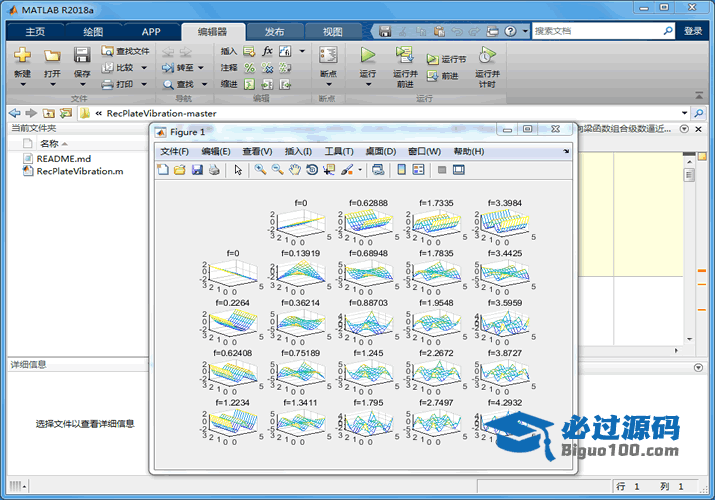Switch to the 主页 (Home) tab
Image resolution: width=715 pixels, height=500 pixels.
click(x=35, y=31)
